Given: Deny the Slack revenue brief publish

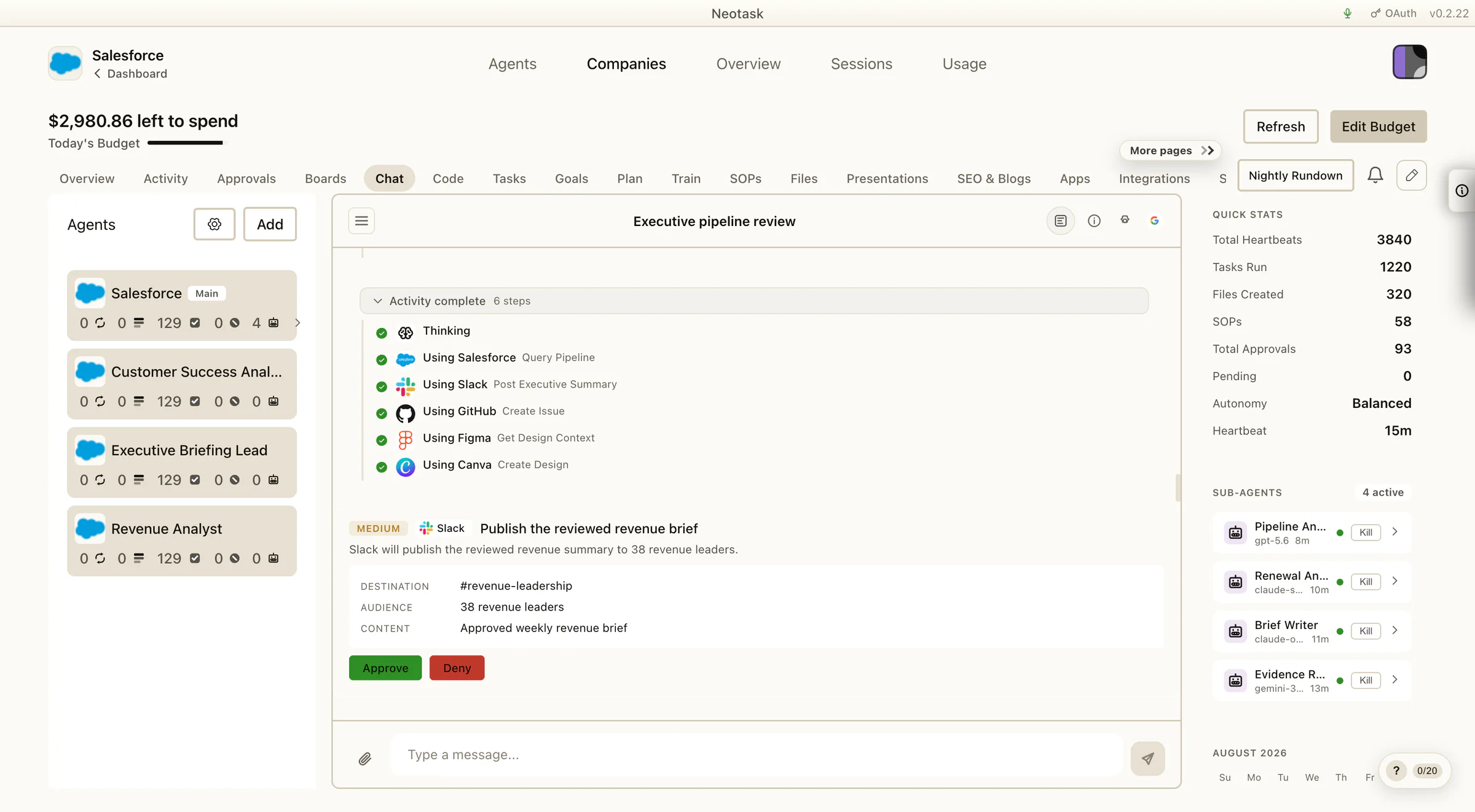Looking at the screenshot, I should point(457,668).
